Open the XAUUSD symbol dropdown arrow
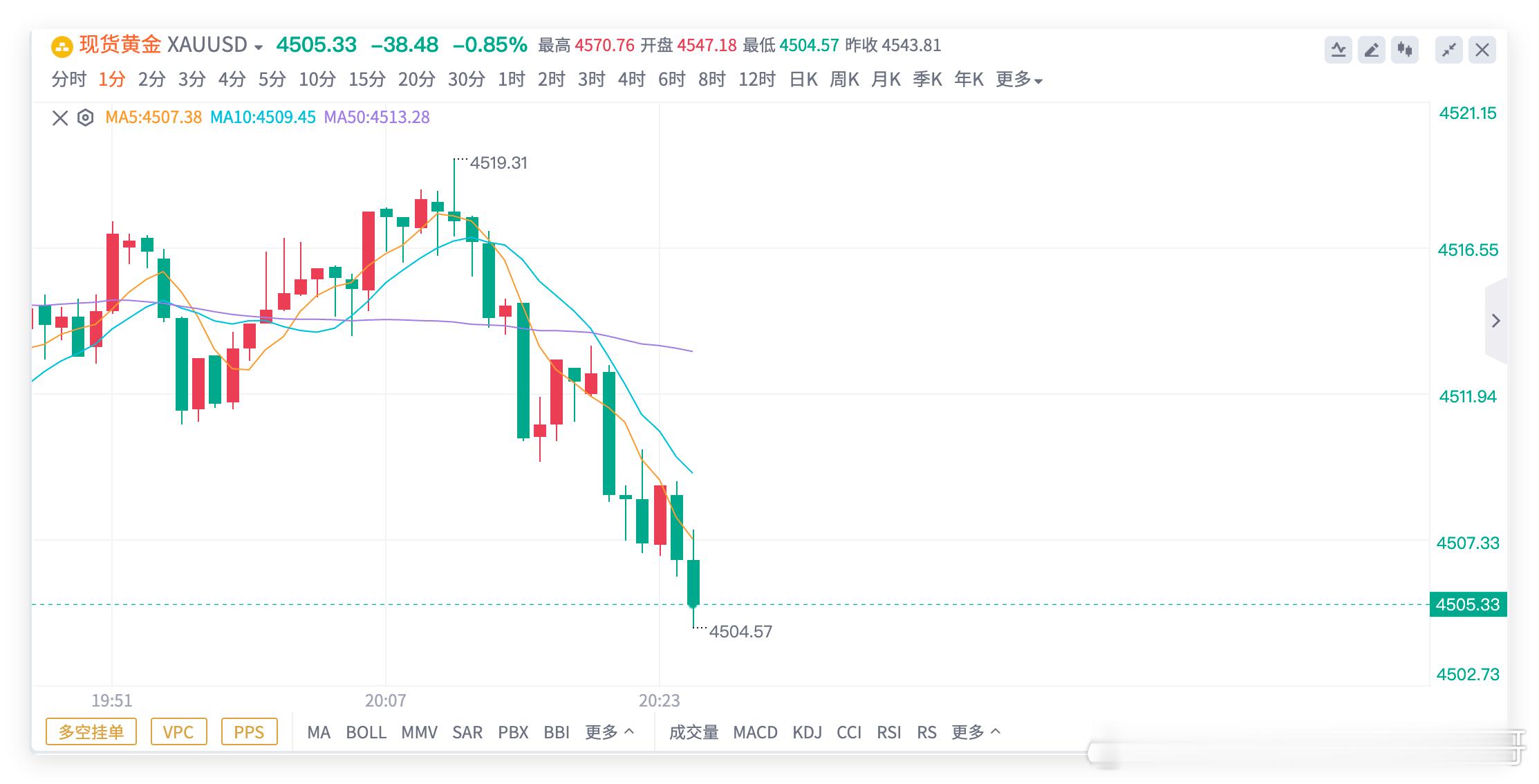Viewport: 1539px width, 784px height. (x=259, y=48)
